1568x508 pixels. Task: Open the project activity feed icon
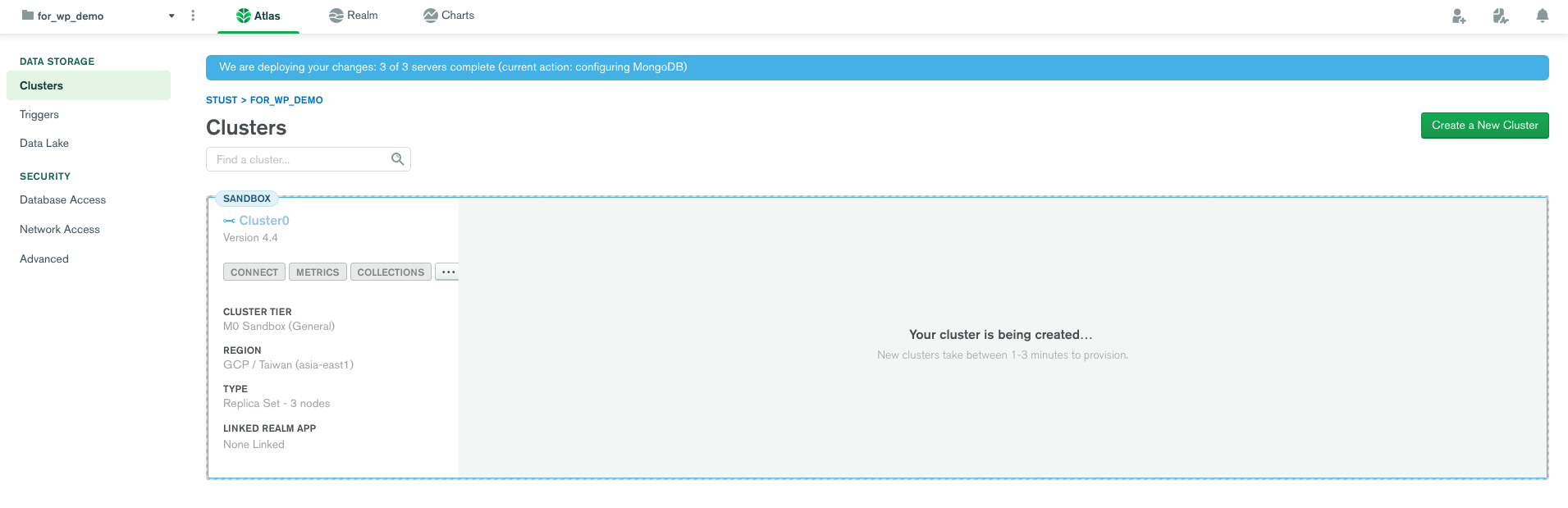coord(1500,16)
